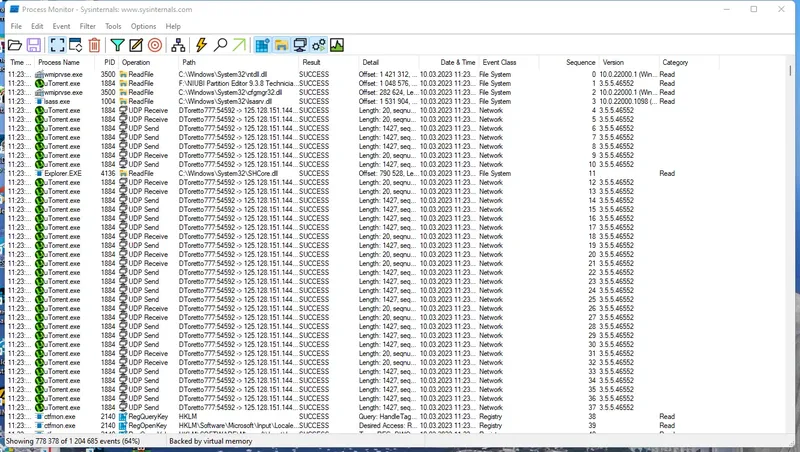Sort by the Result column header
The image size is (800, 452).
click(329, 62)
